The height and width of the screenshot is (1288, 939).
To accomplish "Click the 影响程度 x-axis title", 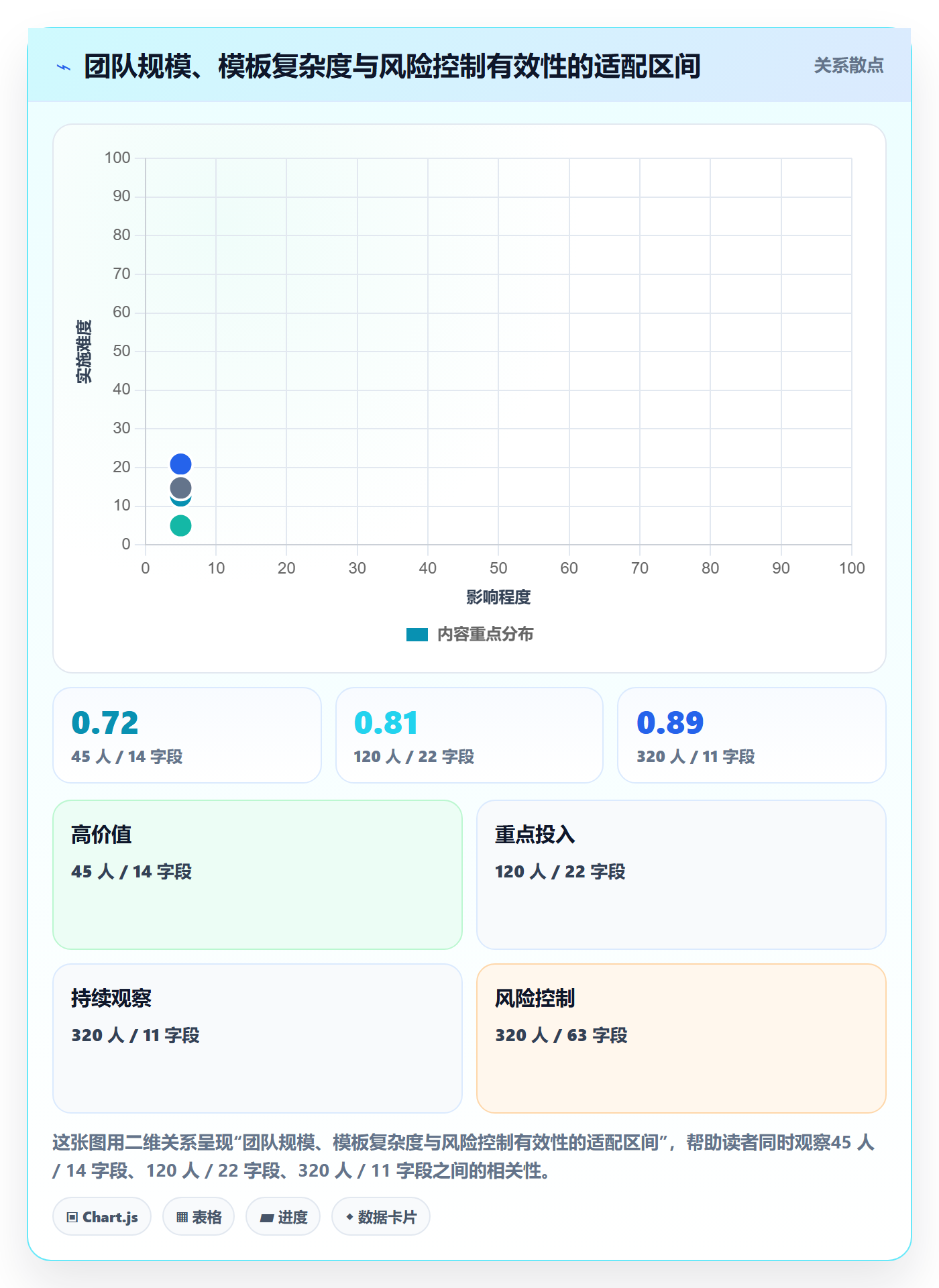I will [498, 597].
